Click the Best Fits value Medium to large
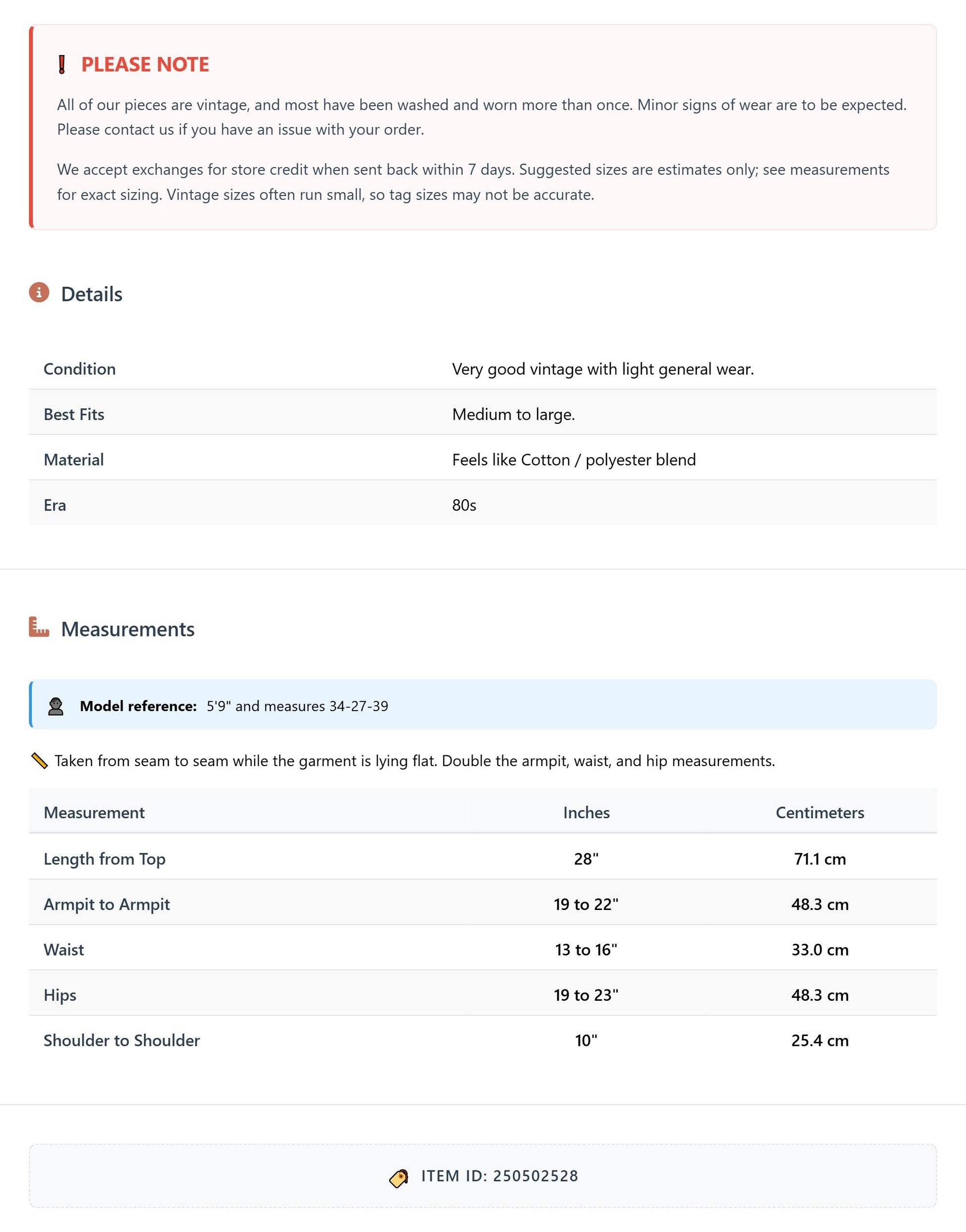966x1232 pixels. click(514, 414)
